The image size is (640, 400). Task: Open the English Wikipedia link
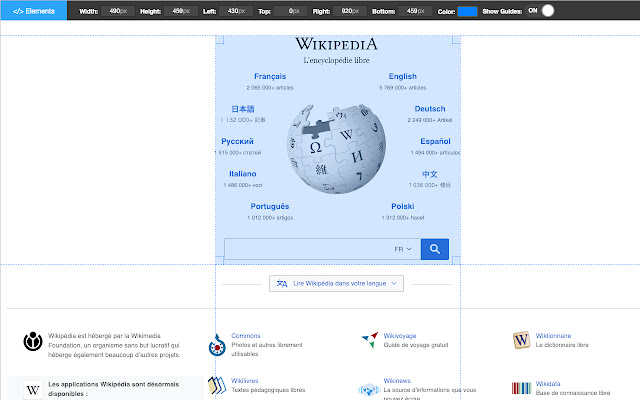tap(402, 76)
